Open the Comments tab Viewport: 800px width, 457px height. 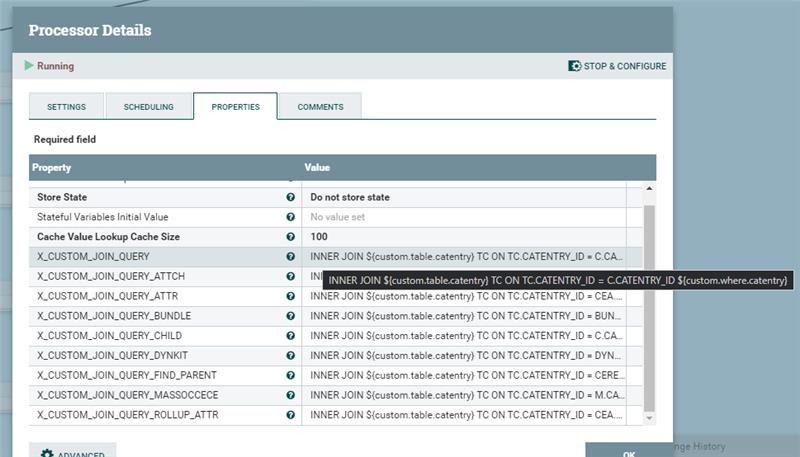pos(320,106)
